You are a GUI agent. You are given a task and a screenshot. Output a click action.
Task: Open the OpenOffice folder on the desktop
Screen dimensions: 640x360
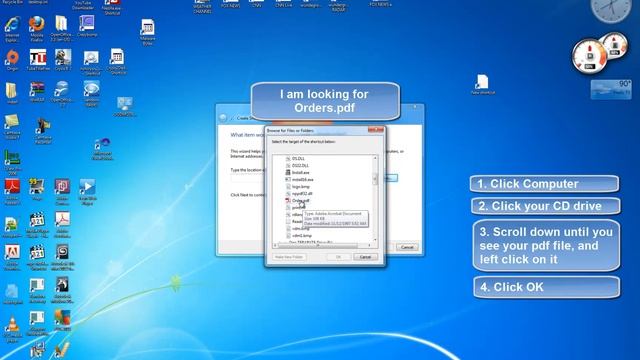tap(61, 29)
